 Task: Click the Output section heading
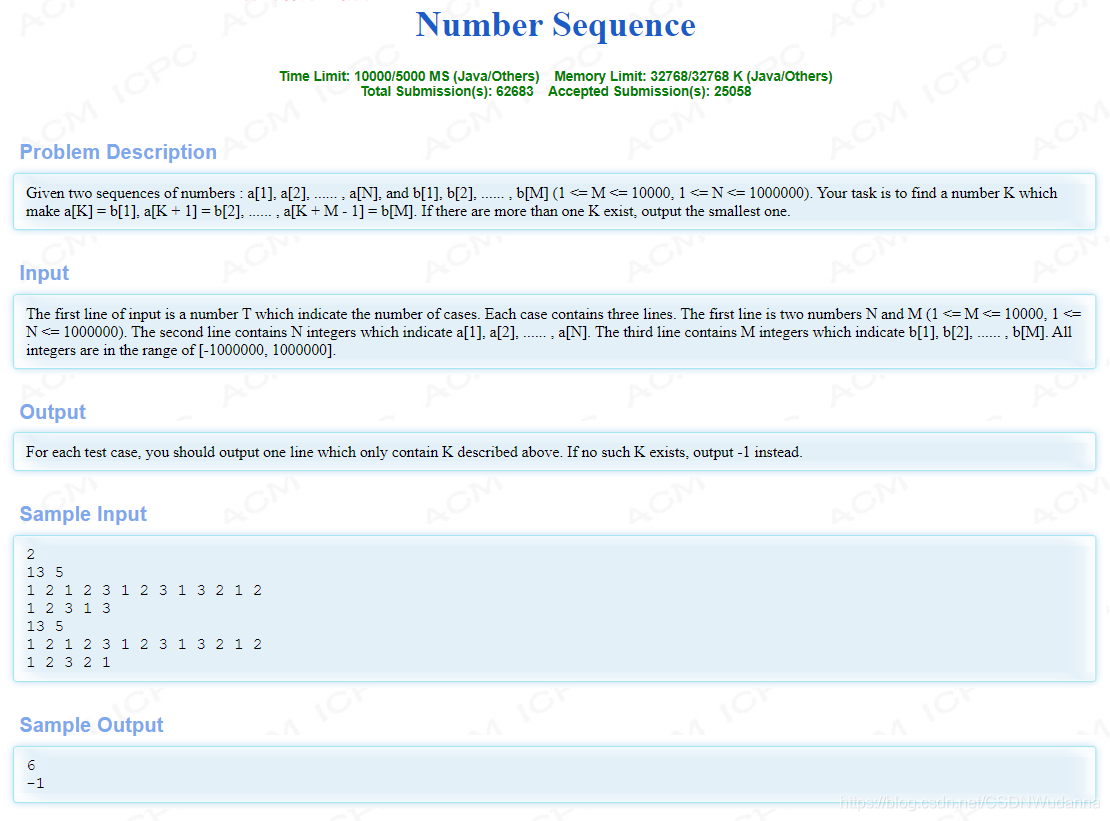pos(52,412)
